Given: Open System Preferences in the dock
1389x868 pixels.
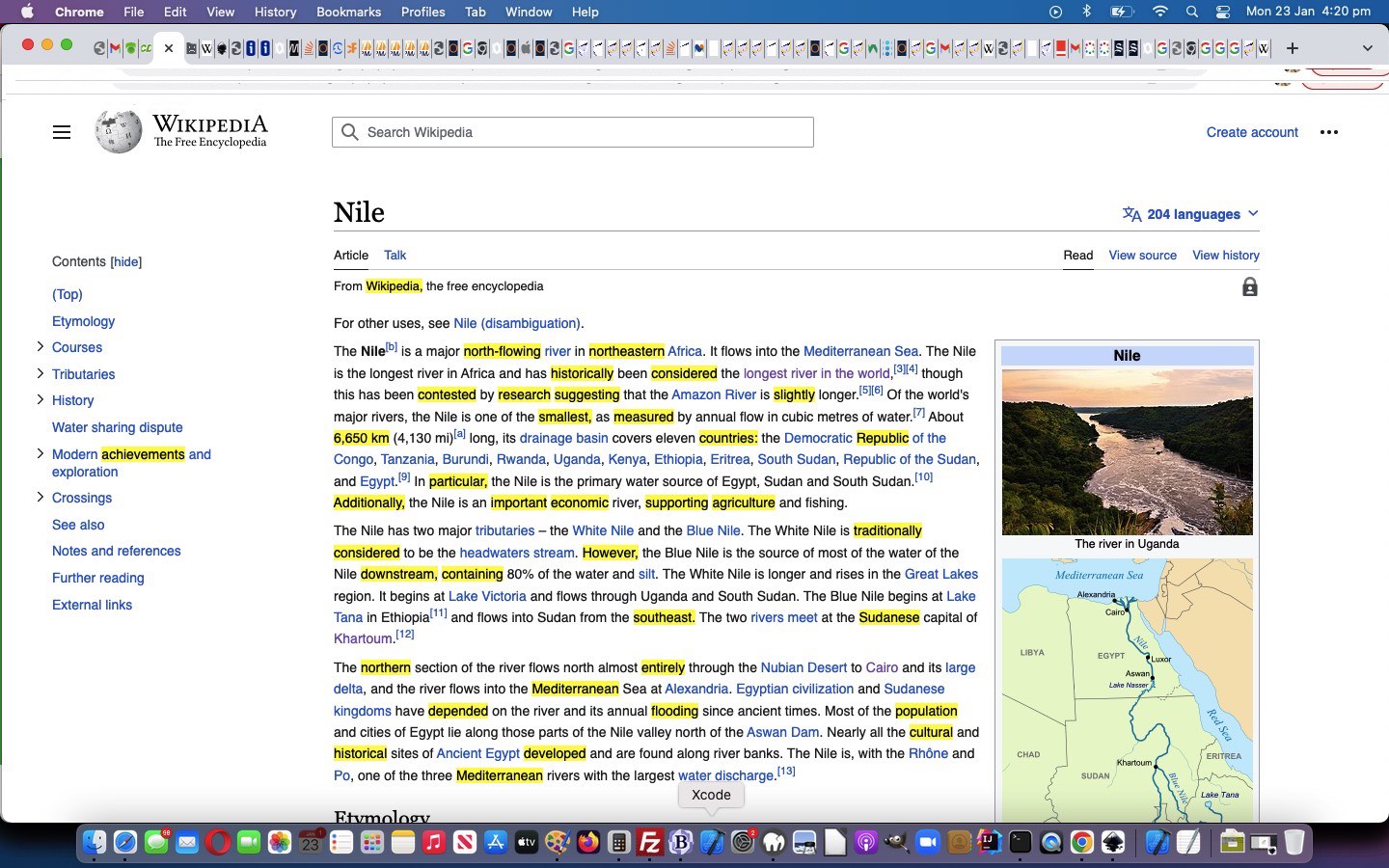Looking at the screenshot, I should pyautogui.click(x=743, y=842).
